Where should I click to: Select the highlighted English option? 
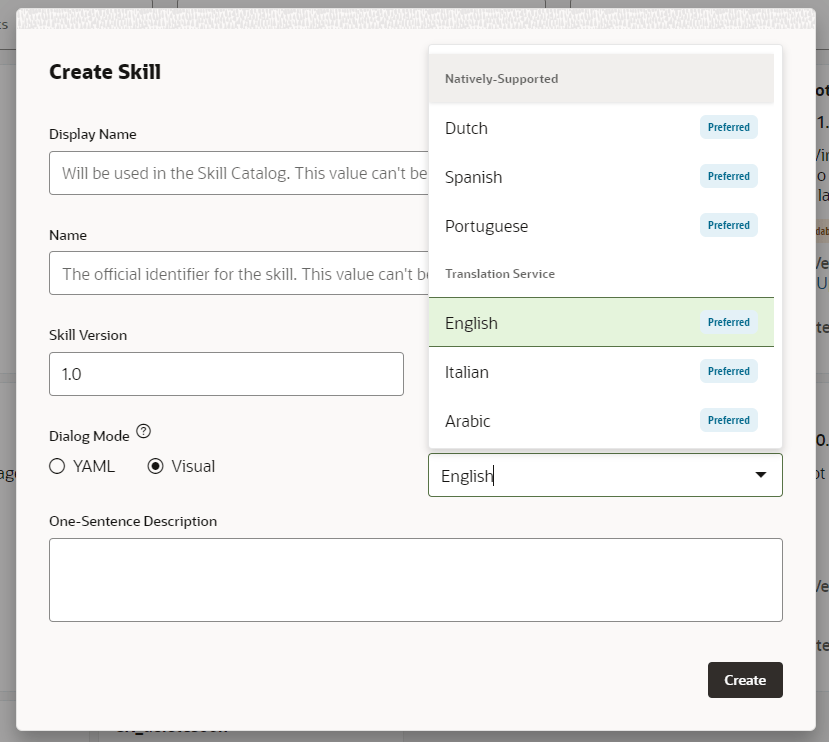pyautogui.click(x=472, y=323)
